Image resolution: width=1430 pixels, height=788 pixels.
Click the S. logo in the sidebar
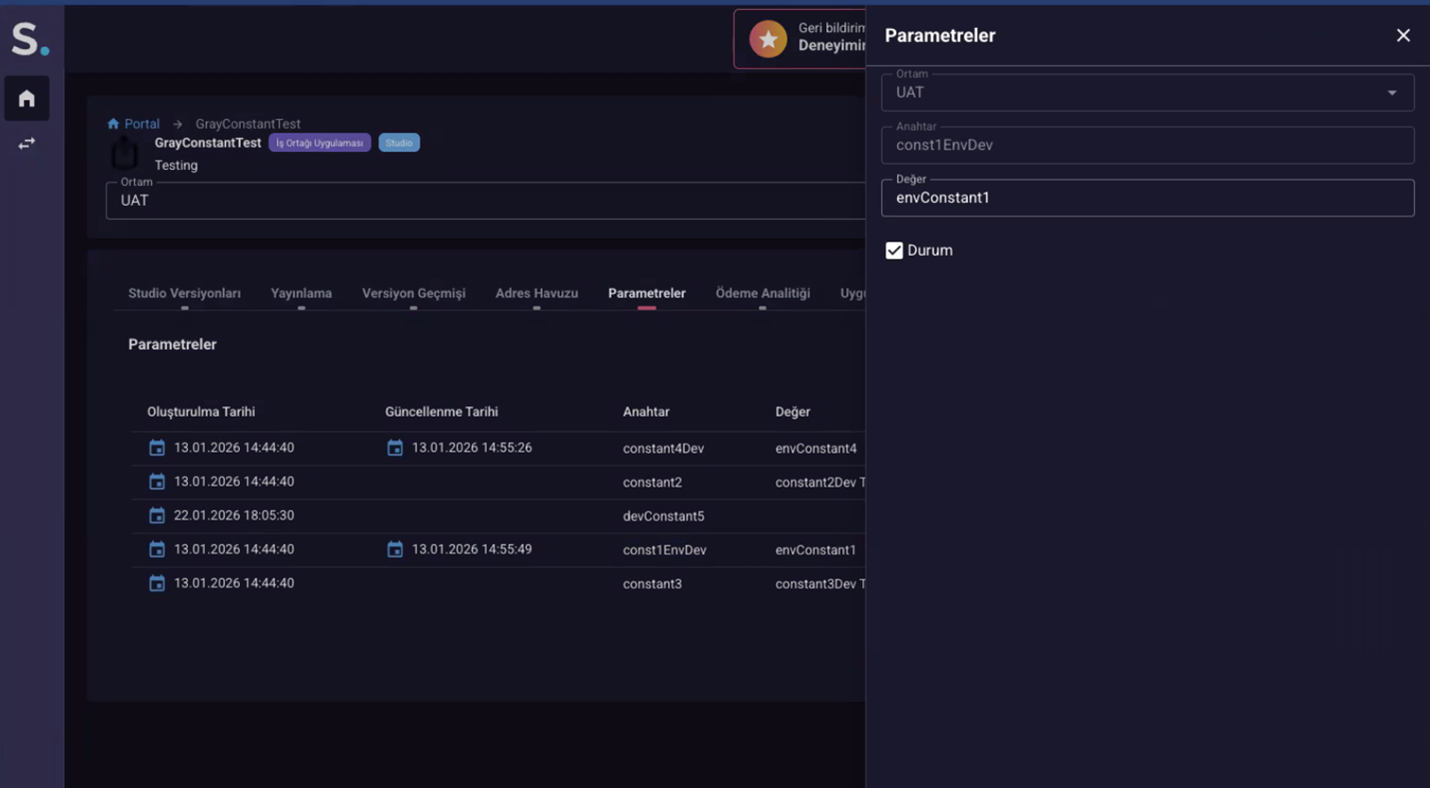pyautogui.click(x=29, y=40)
